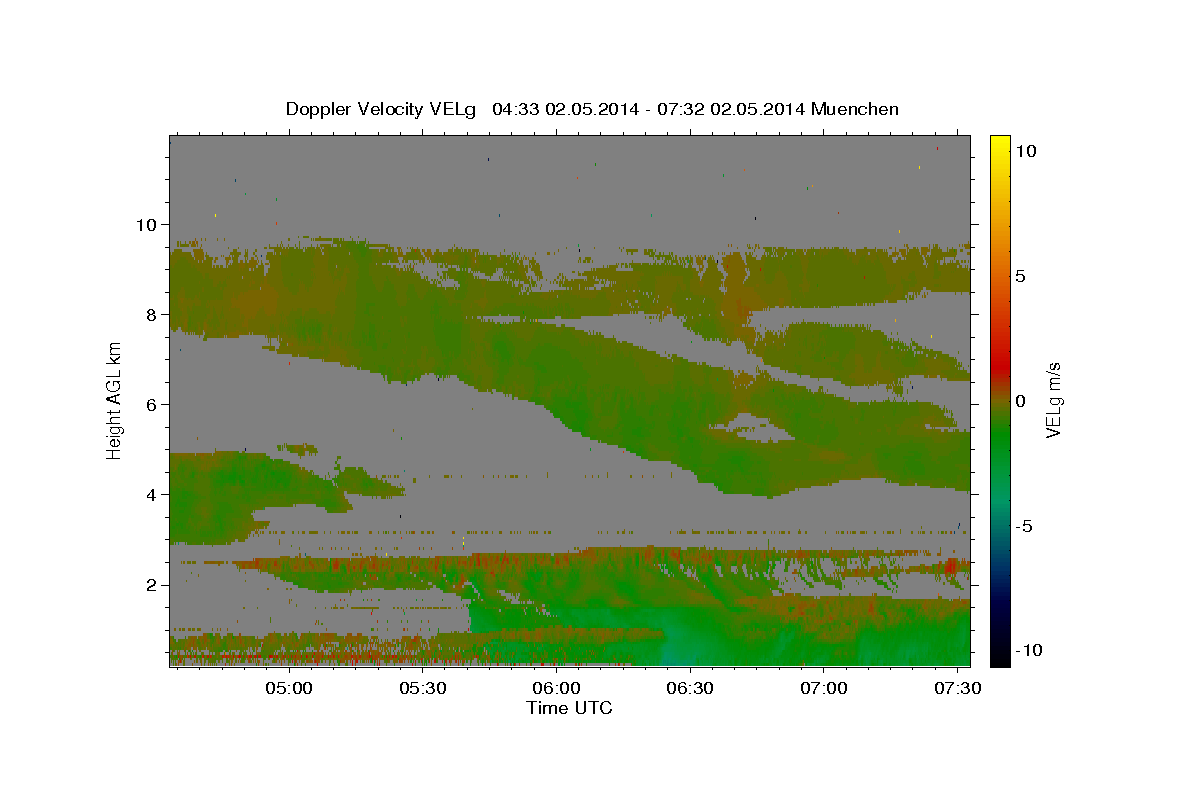Click the 06:30 time tick label

coord(690,689)
